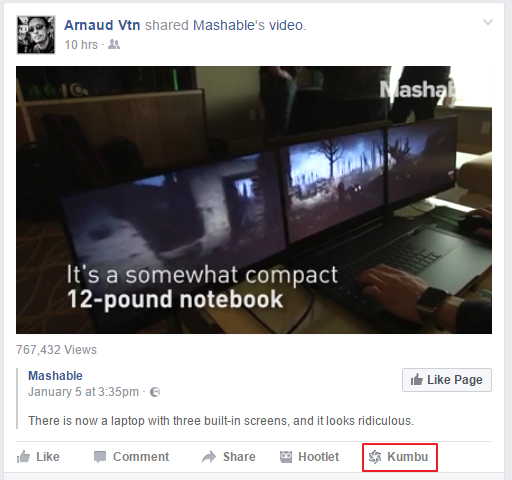Image resolution: width=512 pixels, height=480 pixels.
Task: Click the Like Page button
Action: [x=447, y=380]
